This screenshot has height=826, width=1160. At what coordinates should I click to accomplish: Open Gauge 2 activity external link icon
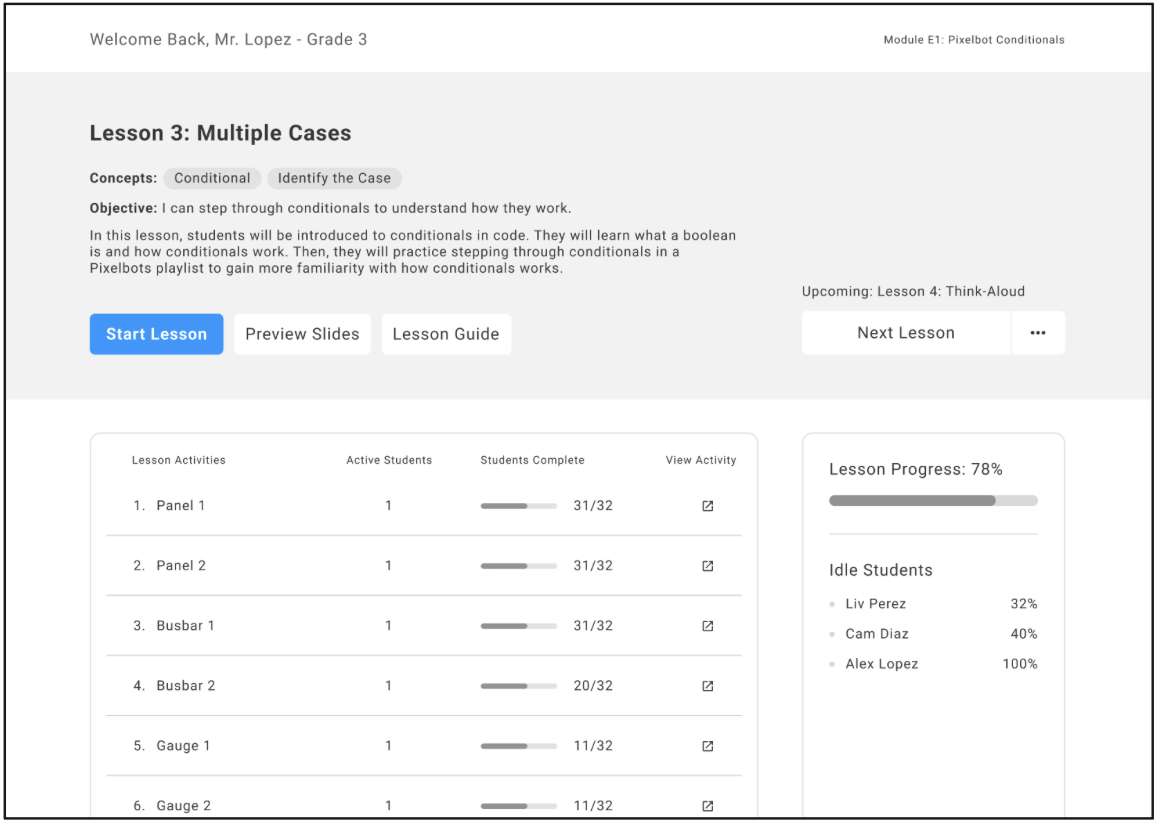click(707, 806)
